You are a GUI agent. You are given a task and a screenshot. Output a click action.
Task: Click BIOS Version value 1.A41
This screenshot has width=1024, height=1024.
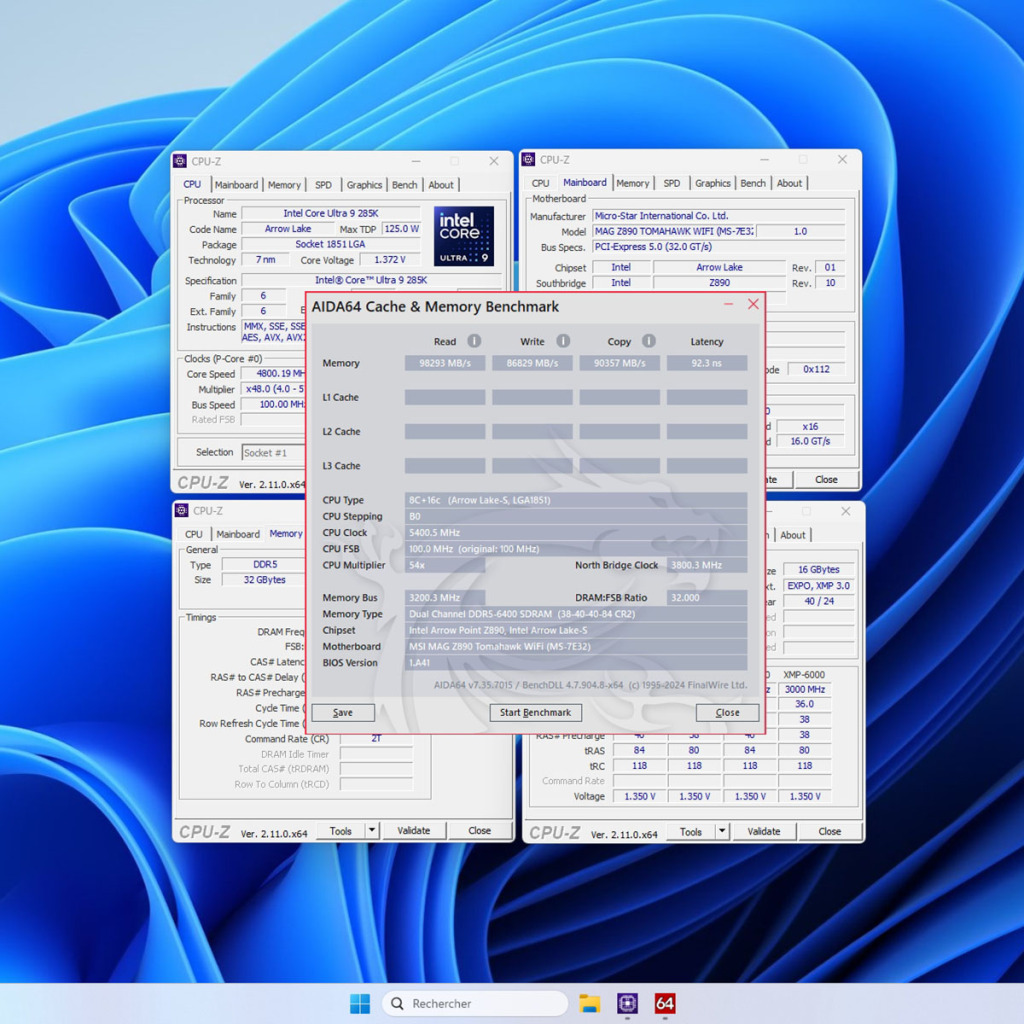pos(576,663)
